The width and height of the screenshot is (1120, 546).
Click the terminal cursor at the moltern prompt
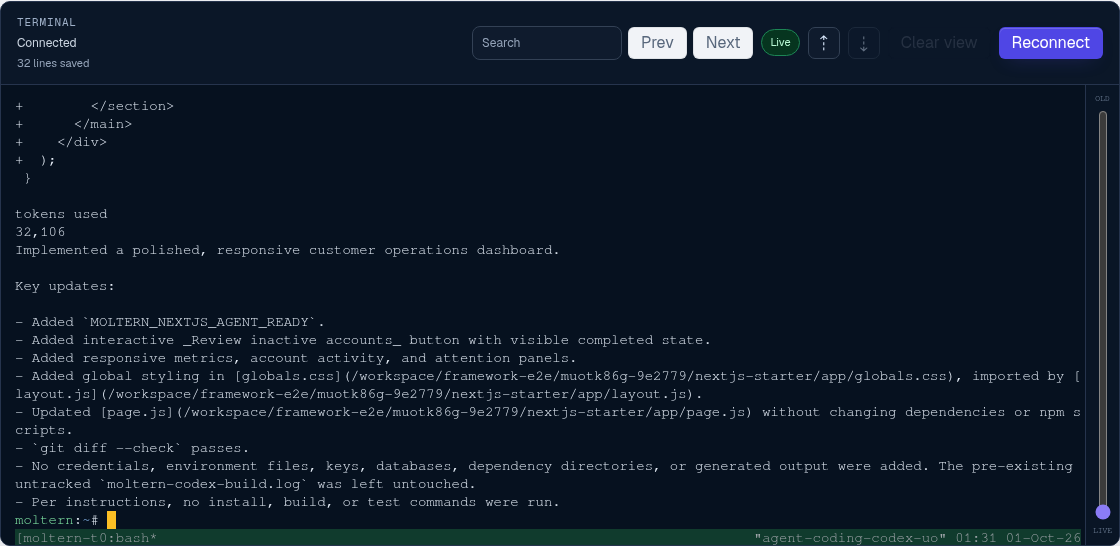click(x=111, y=520)
